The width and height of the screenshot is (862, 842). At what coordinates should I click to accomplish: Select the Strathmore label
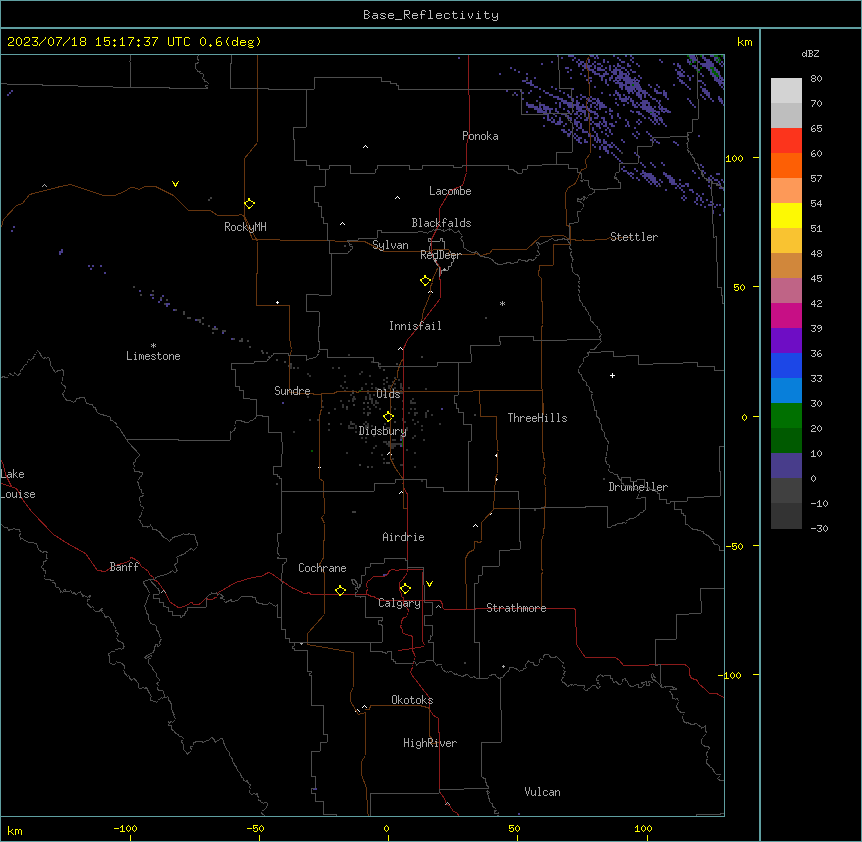[516, 608]
